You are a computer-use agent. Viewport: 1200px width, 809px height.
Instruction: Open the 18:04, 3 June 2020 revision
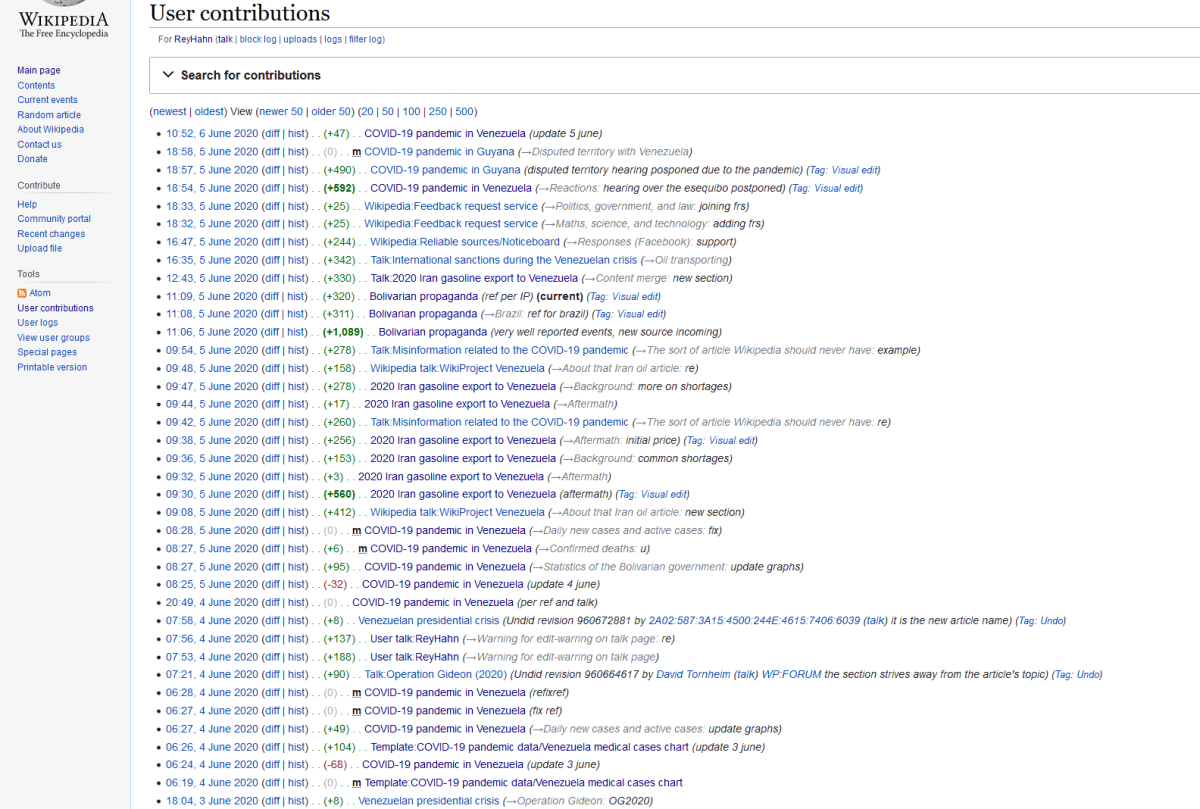tap(212, 801)
